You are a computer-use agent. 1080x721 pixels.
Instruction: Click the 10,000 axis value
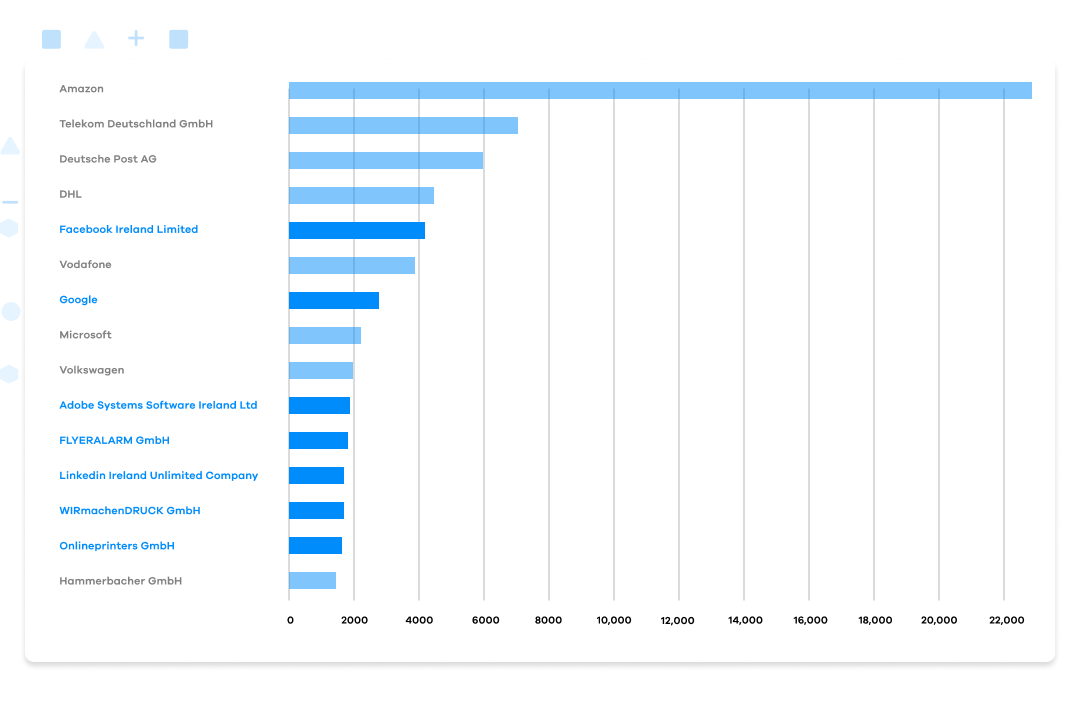(x=614, y=620)
